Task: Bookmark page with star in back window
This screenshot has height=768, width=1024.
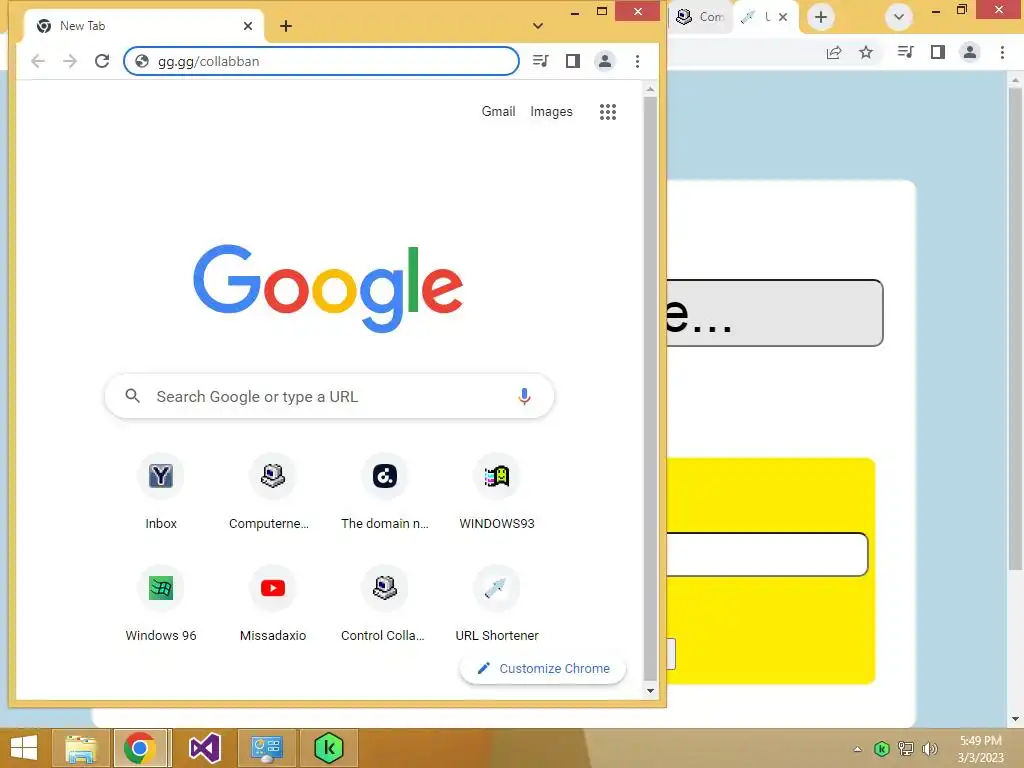Action: 866,52
